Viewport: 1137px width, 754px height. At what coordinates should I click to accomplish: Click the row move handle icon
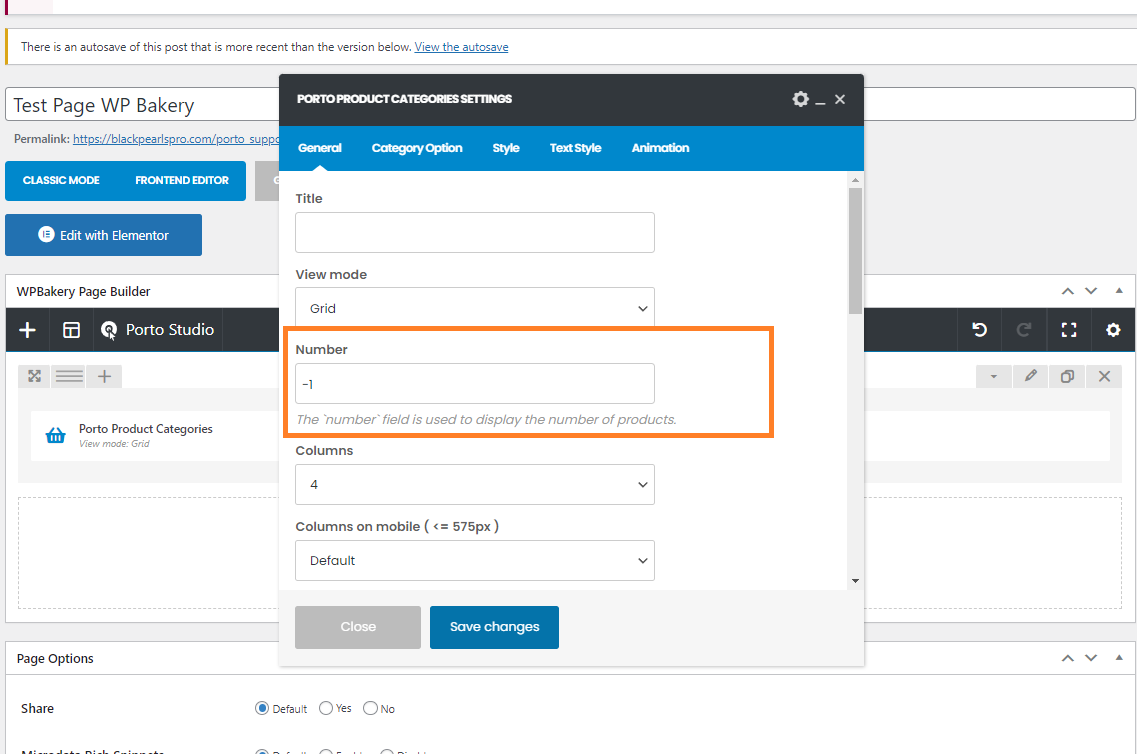(34, 376)
